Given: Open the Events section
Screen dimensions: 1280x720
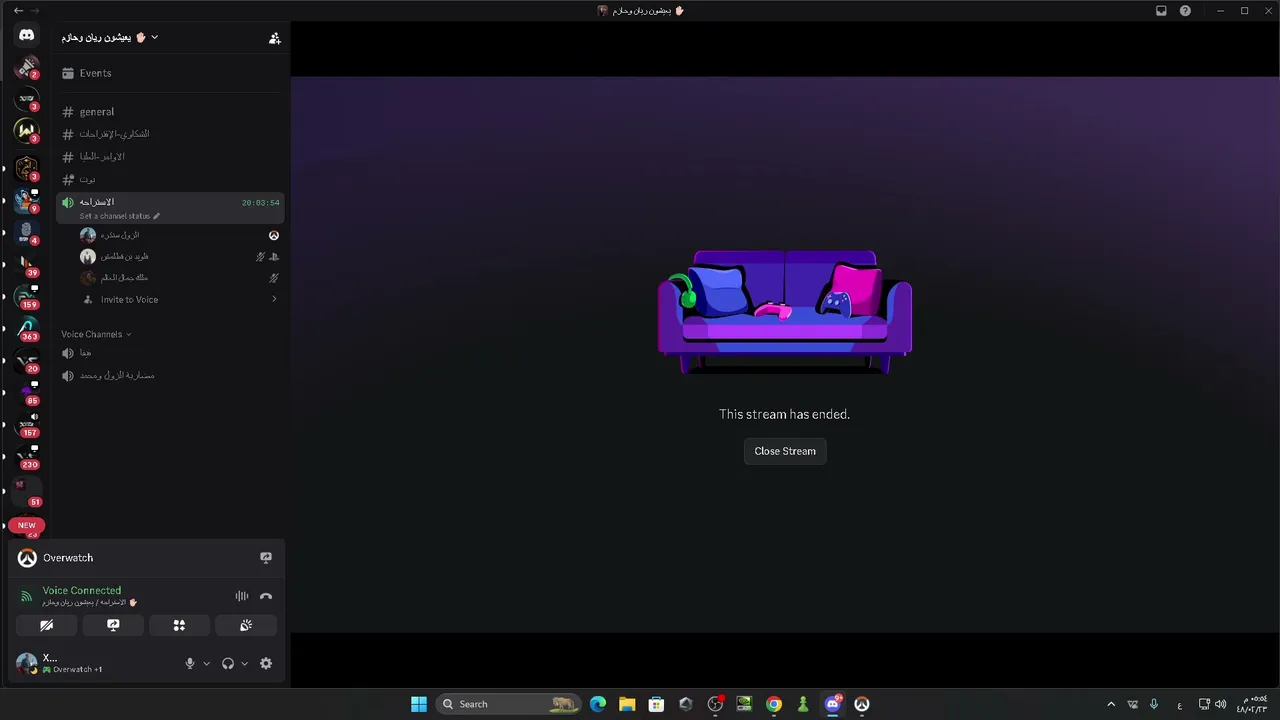Looking at the screenshot, I should (x=170, y=73).
